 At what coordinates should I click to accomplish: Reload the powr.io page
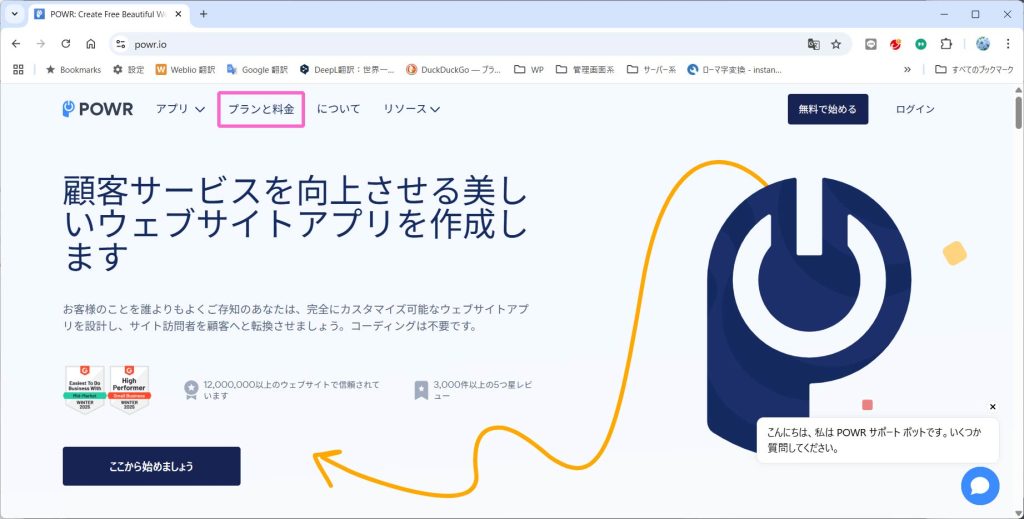(x=66, y=44)
